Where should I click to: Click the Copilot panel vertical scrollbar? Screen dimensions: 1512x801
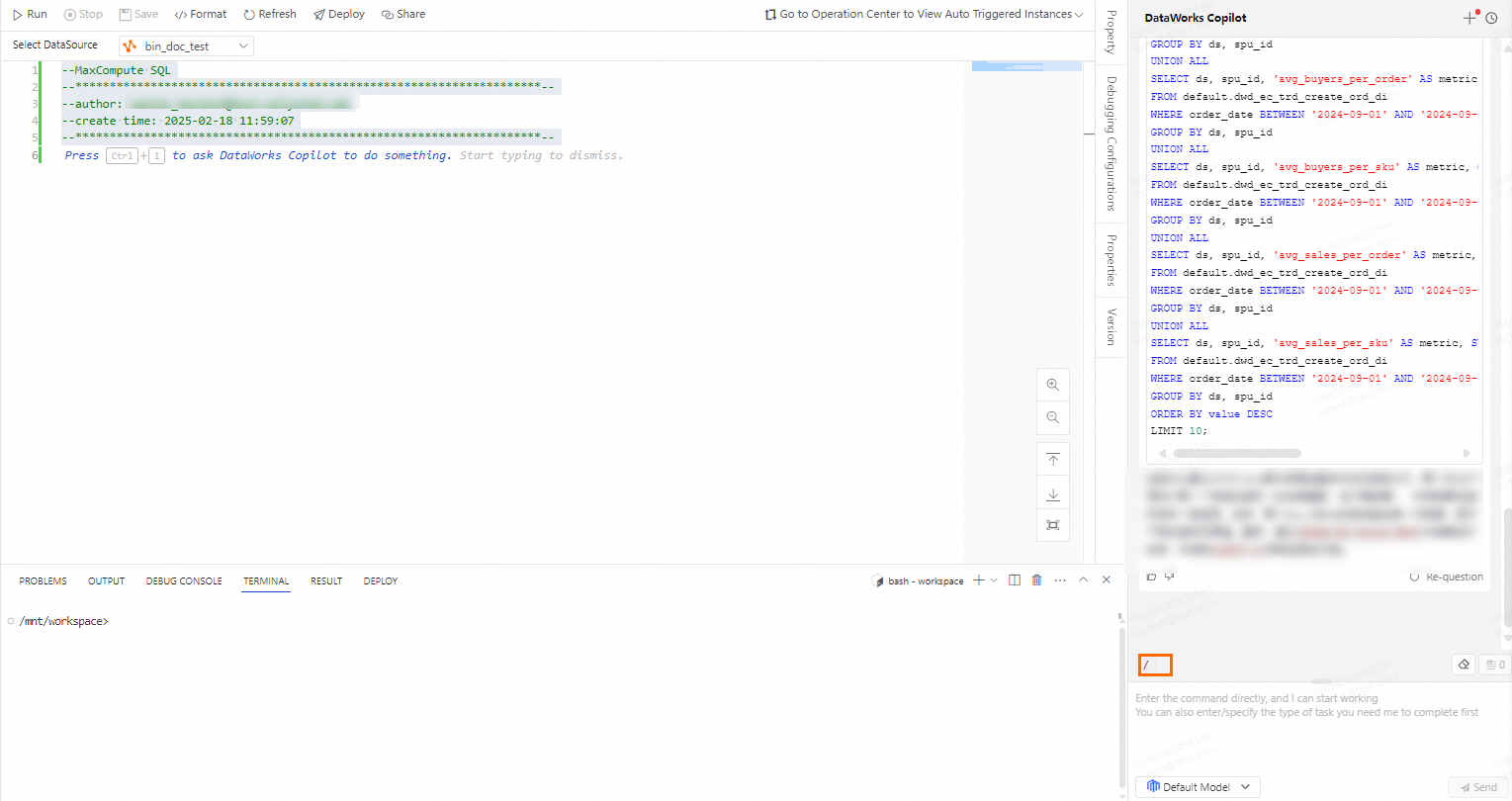pos(1507,567)
